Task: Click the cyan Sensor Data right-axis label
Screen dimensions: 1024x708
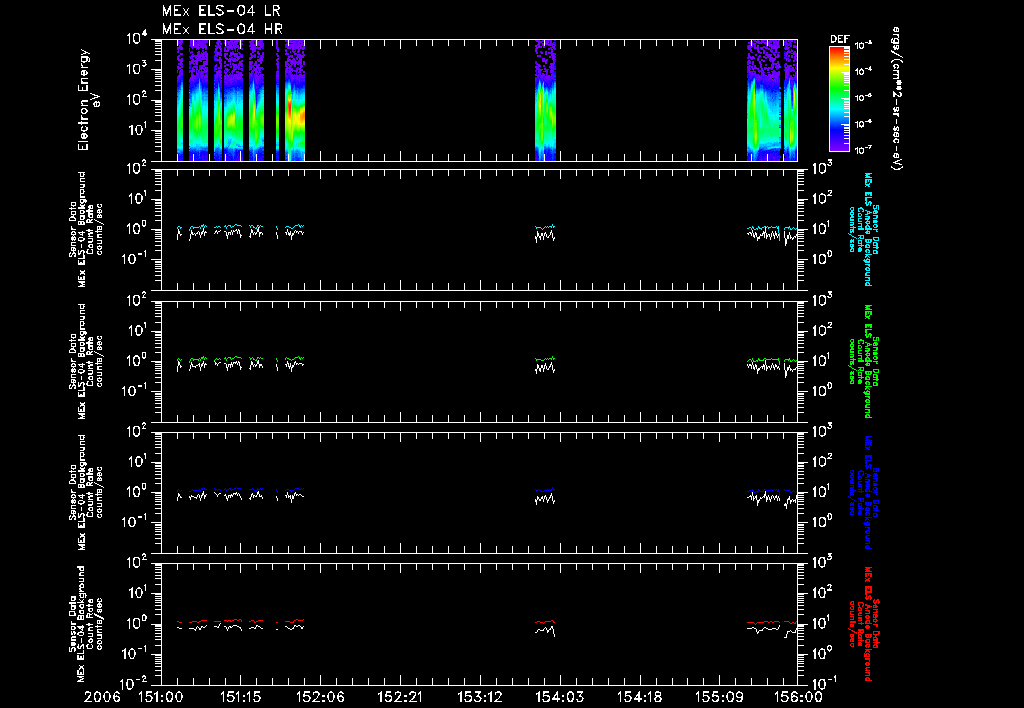Action: pyautogui.click(x=864, y=229)
